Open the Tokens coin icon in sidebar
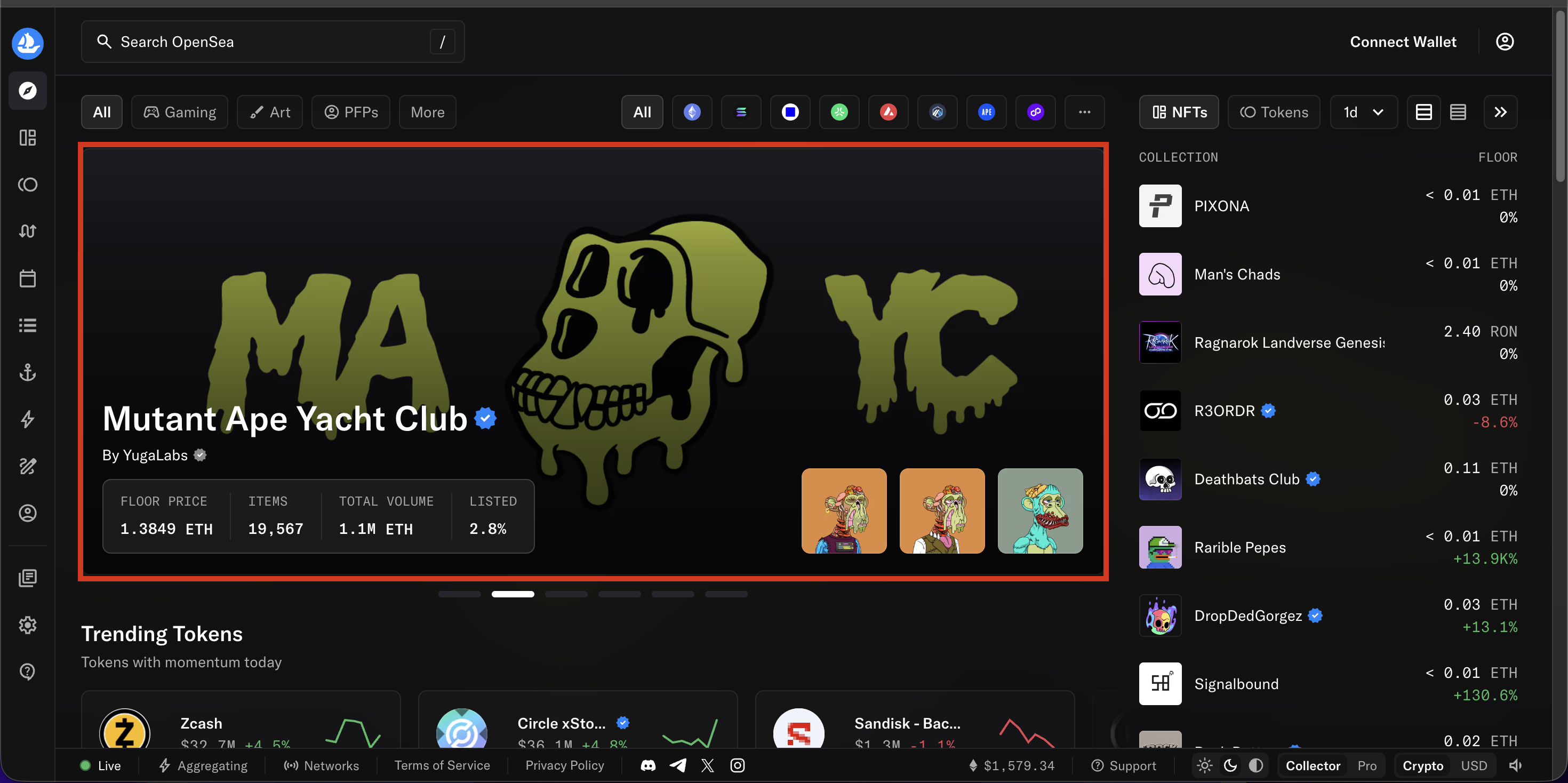The image size is (1568, 783). click(27, 185)
